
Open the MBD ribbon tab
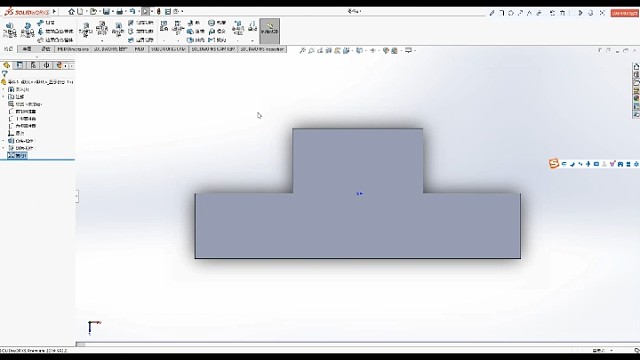pyautogui.click(x=139, y=49)
